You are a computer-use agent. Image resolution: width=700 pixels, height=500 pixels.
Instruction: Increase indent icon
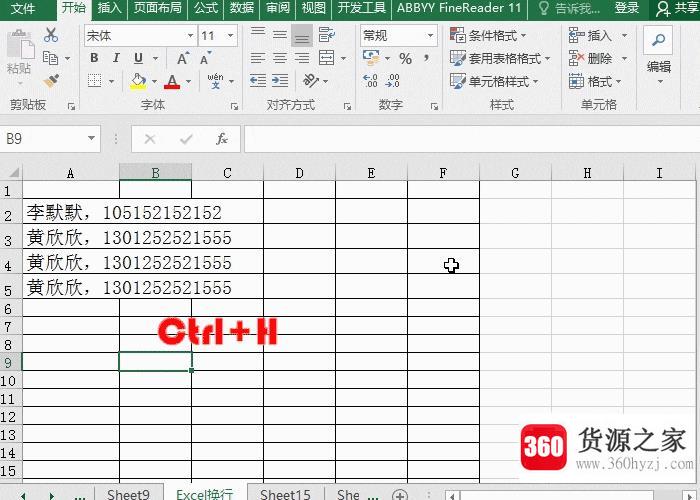click(280, 81)
